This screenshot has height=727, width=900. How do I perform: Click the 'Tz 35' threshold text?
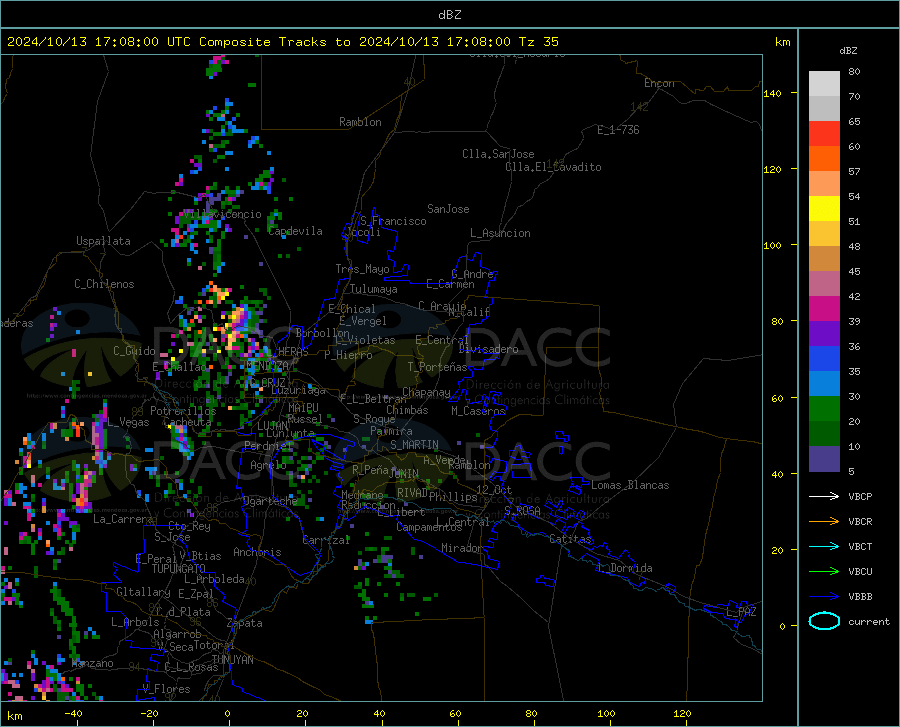pyautogui.click(x=538, y=42)
